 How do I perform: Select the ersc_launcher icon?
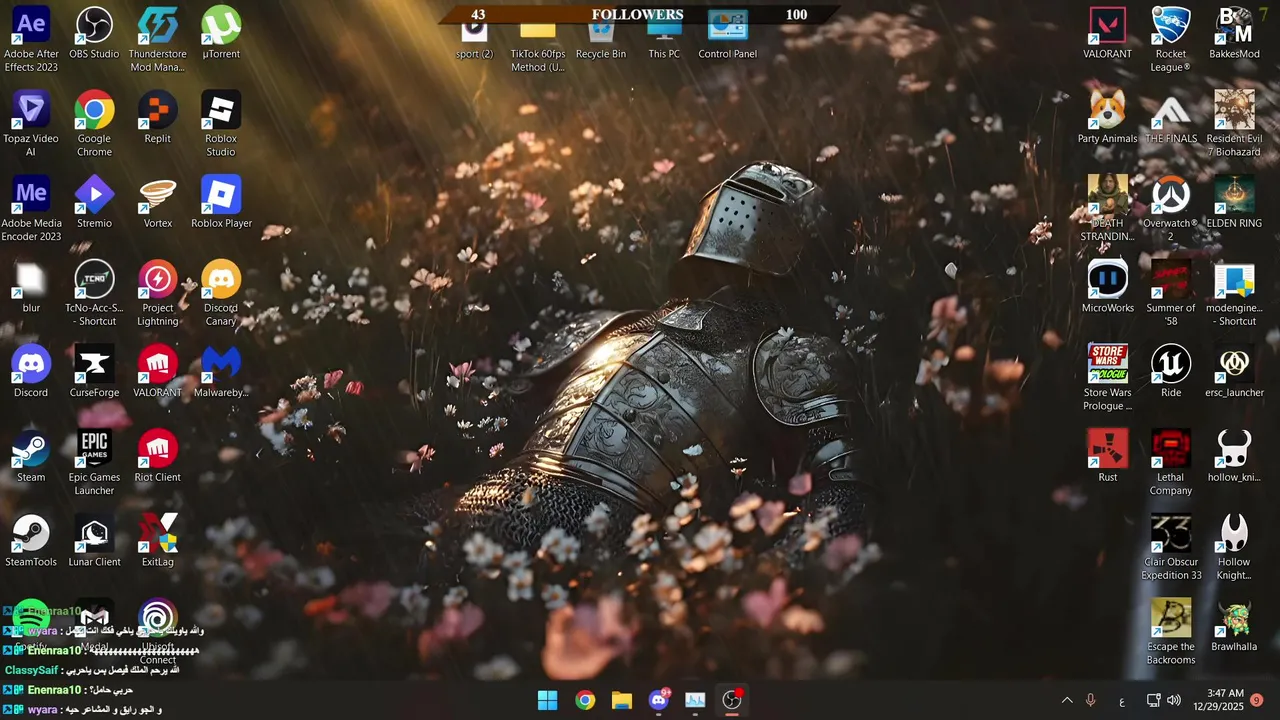tap(1234, 373)
